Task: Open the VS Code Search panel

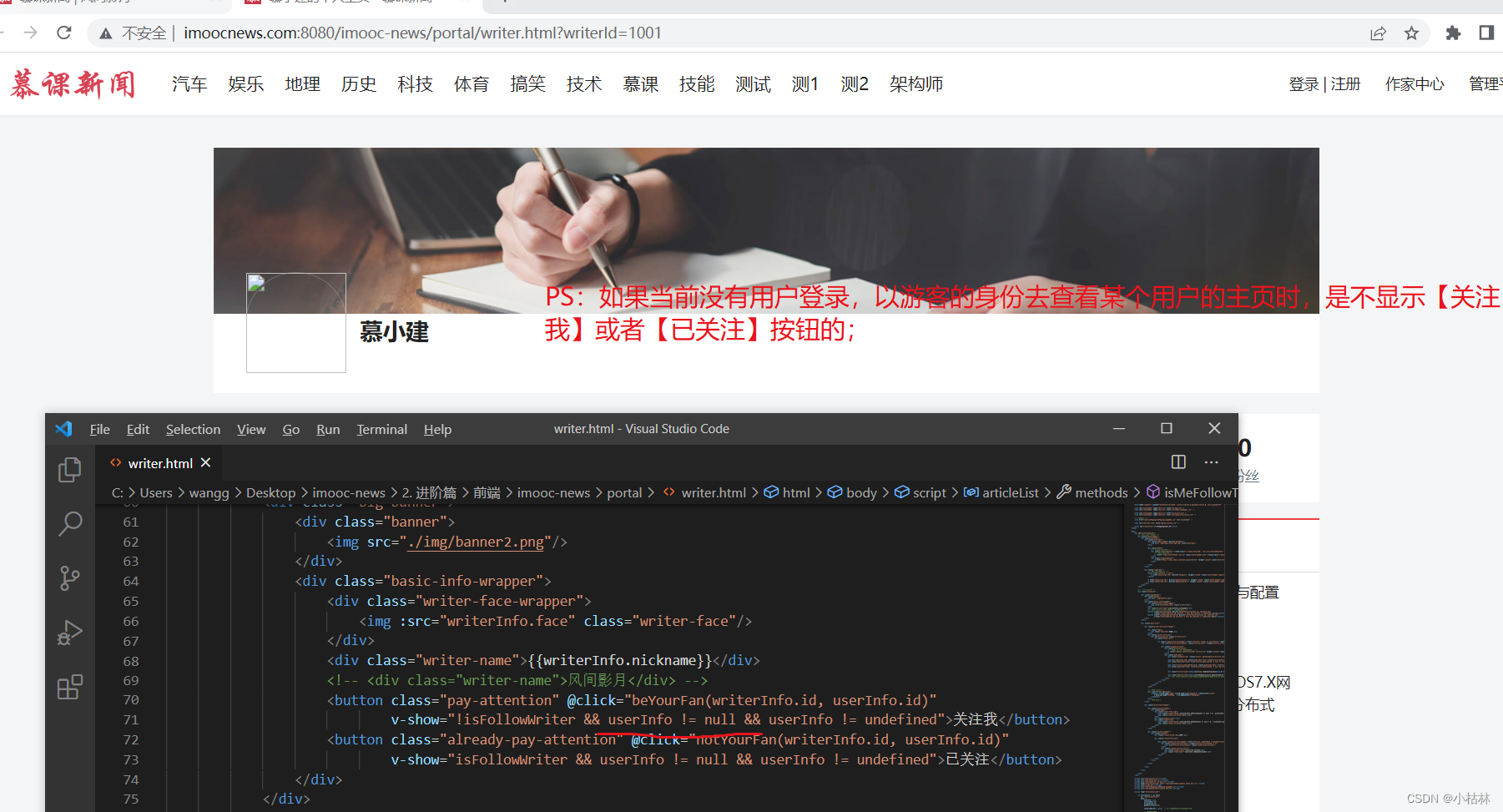Action: pos(70,523)
